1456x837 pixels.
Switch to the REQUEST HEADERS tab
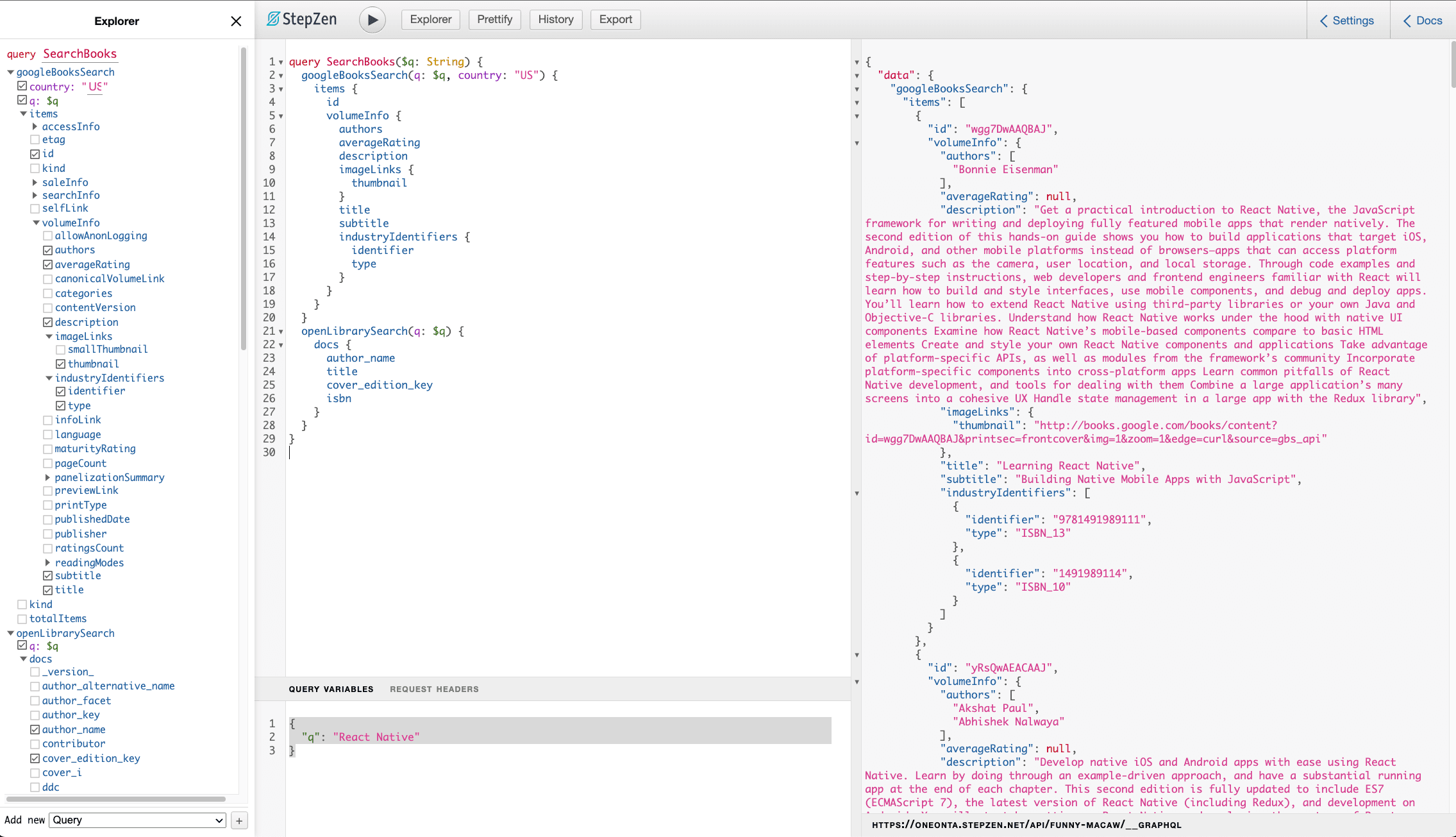click(433, 689)
